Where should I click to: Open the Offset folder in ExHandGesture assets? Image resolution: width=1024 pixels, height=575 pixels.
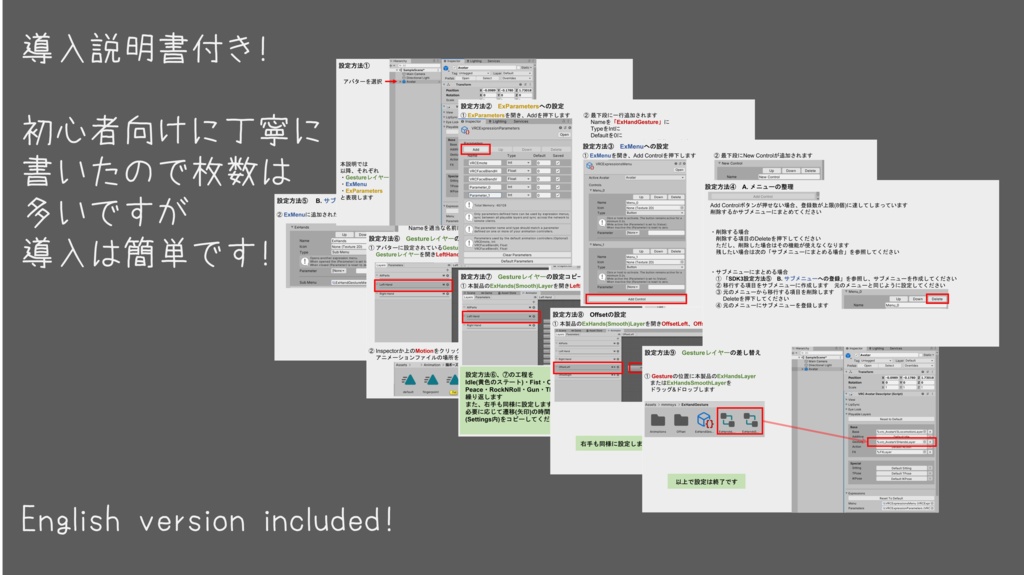coord(681,420)
